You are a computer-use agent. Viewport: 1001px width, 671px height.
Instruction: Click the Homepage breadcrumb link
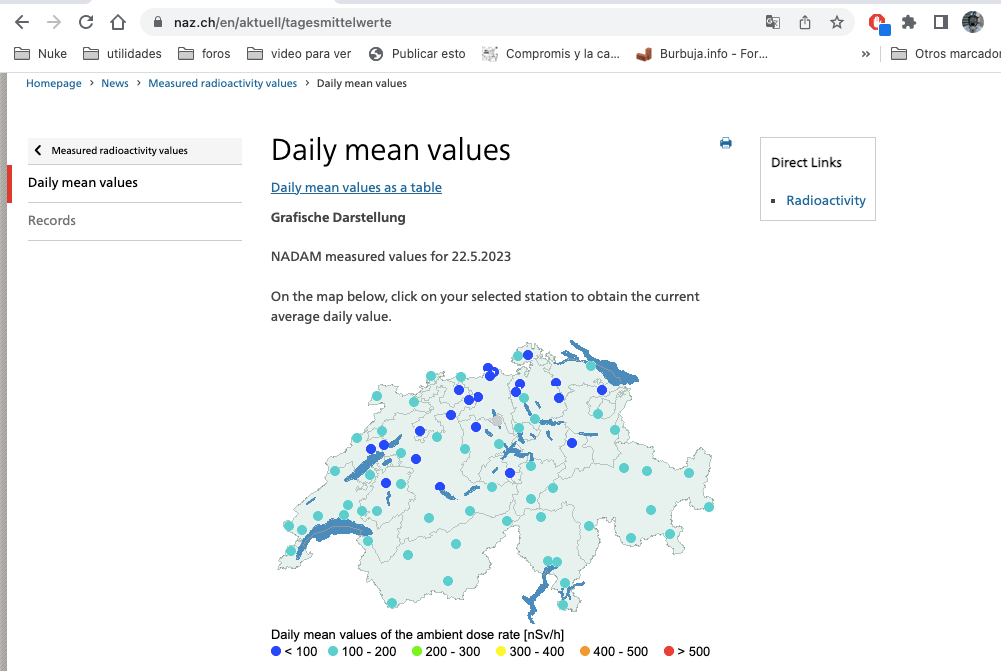tap(54, 84)
